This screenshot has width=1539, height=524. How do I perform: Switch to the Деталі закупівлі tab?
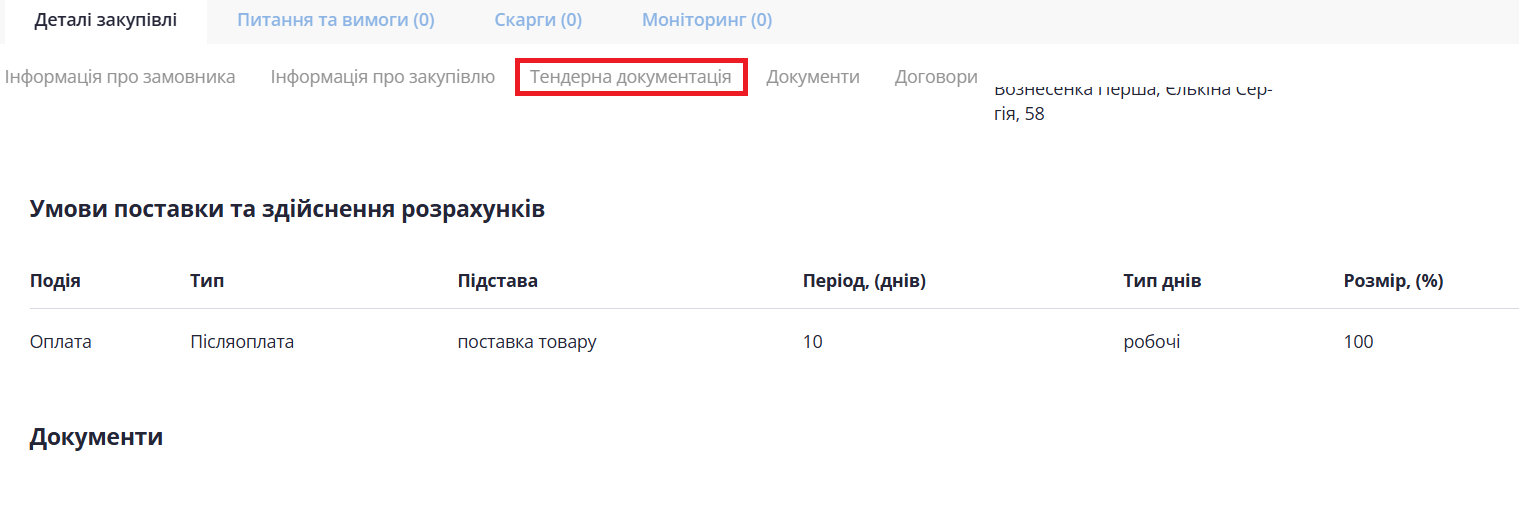pos(105,20)
